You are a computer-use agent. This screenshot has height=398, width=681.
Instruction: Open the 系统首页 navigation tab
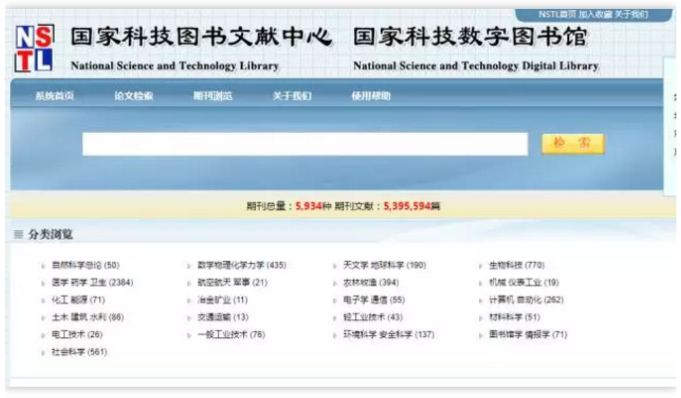(55, 96)
